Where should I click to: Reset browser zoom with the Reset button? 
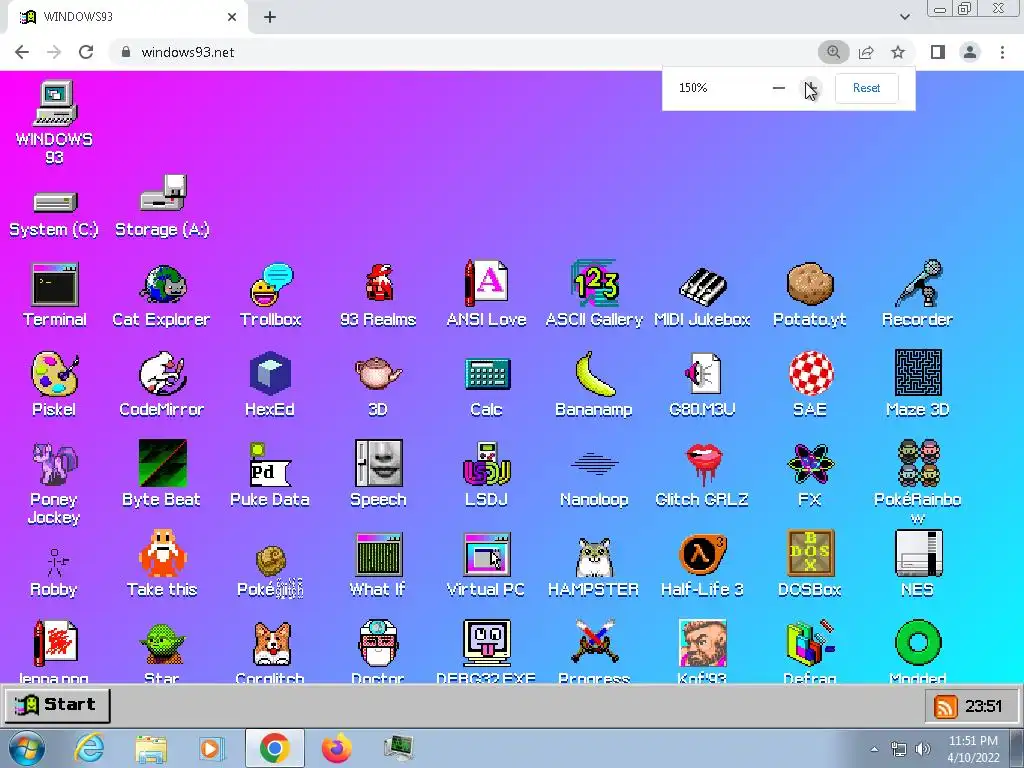tap(867, 88)
